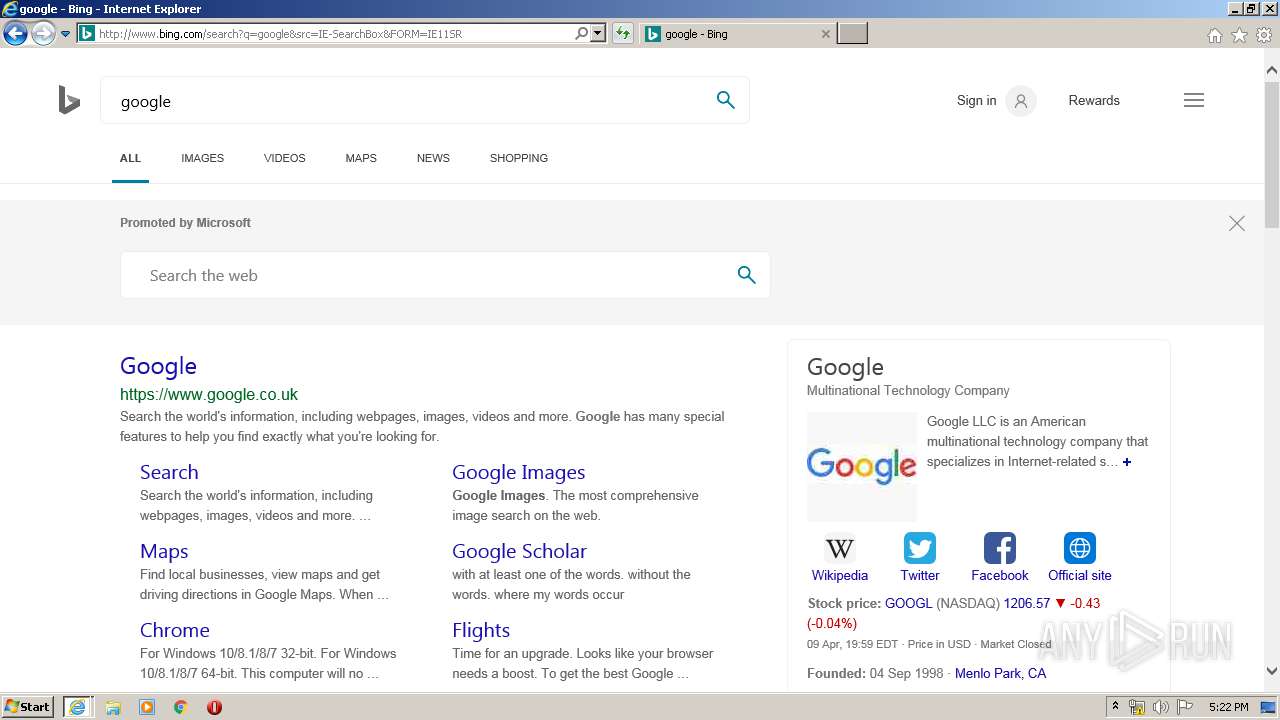Click the Bing logo icon
The image size is (1280, 720).
point(69,100)
